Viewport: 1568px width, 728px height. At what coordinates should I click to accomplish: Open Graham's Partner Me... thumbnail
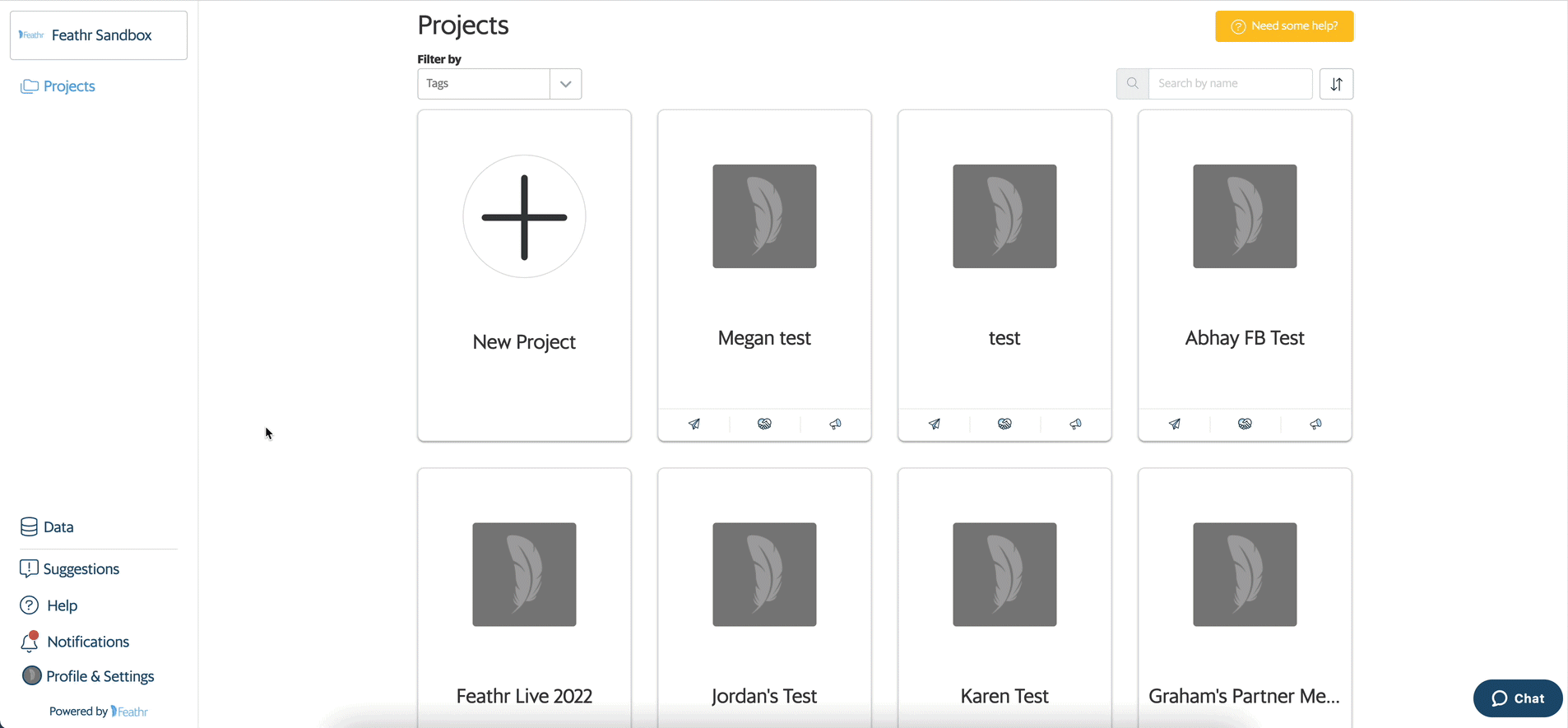click(x=1245, y=574)
